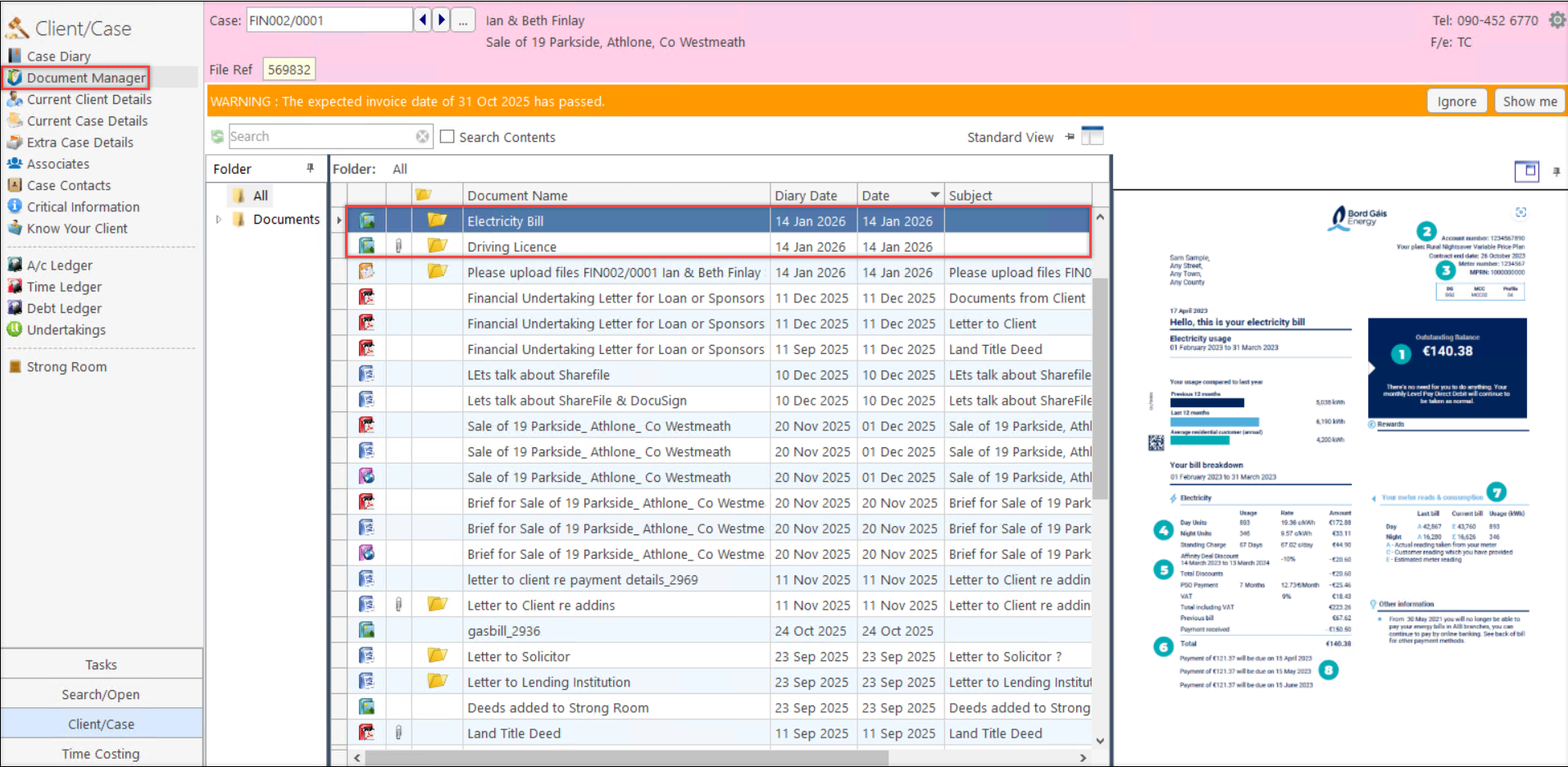Click the clear search icon

(422, 137)
